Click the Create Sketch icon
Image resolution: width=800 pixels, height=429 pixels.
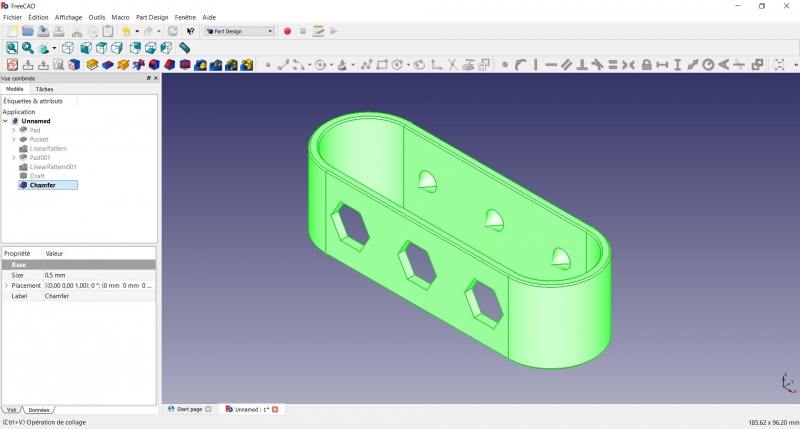pyautogui.click(x=12, y=65)
